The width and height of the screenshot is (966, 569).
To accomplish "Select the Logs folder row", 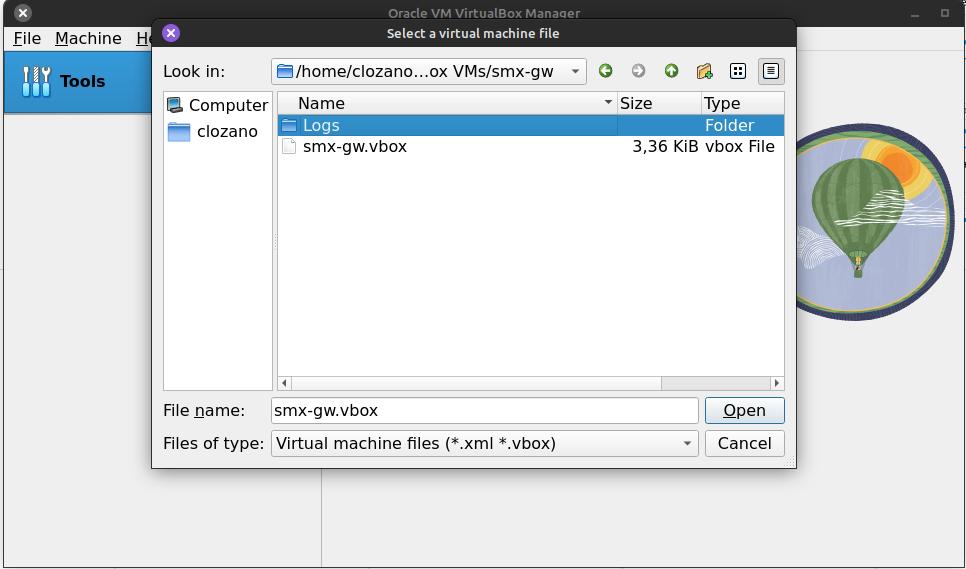I will (x=530, y=126).
